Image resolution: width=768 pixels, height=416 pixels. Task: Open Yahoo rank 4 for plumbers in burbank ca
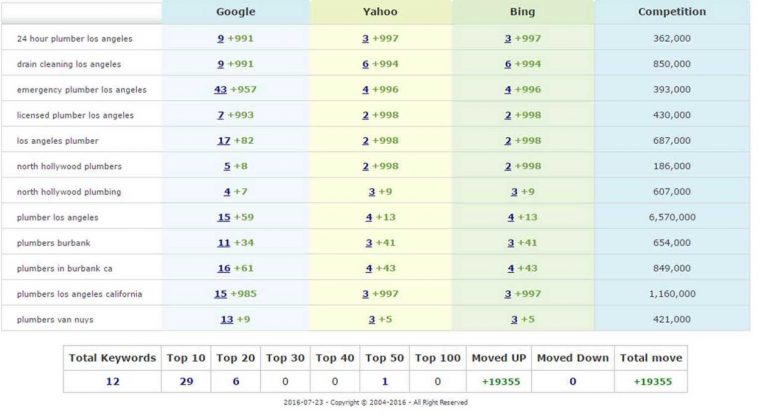[x=368, y=268]
